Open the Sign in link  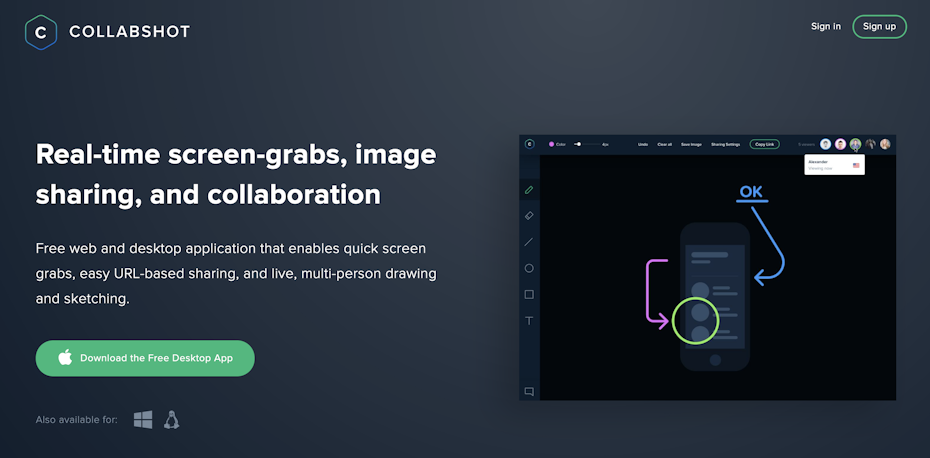[x=826, y=26]
